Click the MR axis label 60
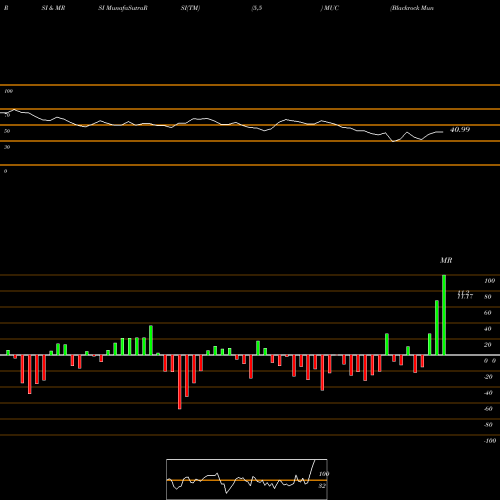 click(488, 313)
